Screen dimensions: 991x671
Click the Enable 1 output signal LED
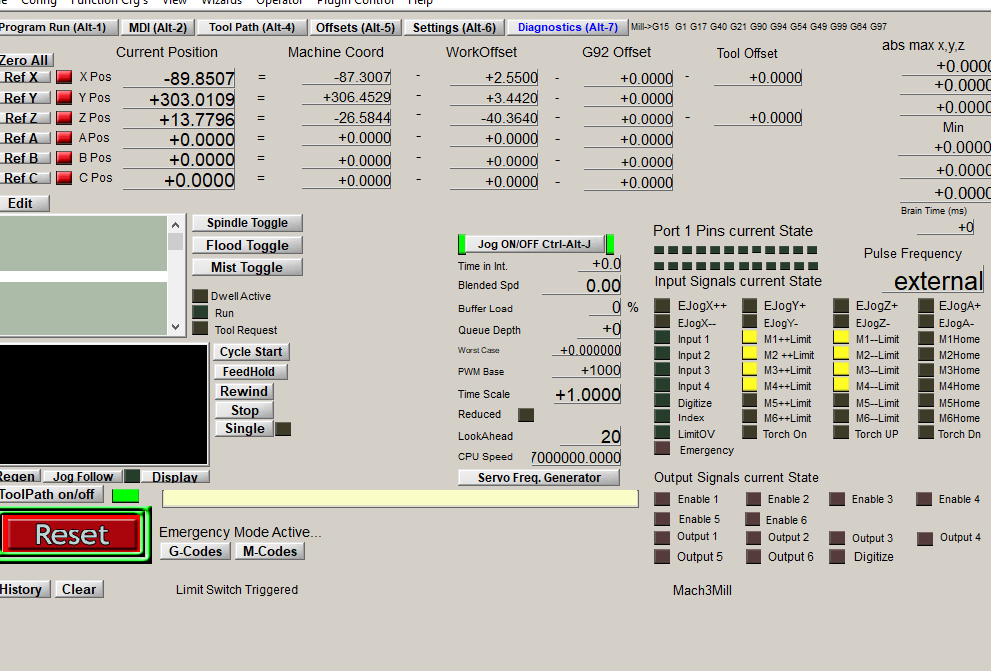662,499
